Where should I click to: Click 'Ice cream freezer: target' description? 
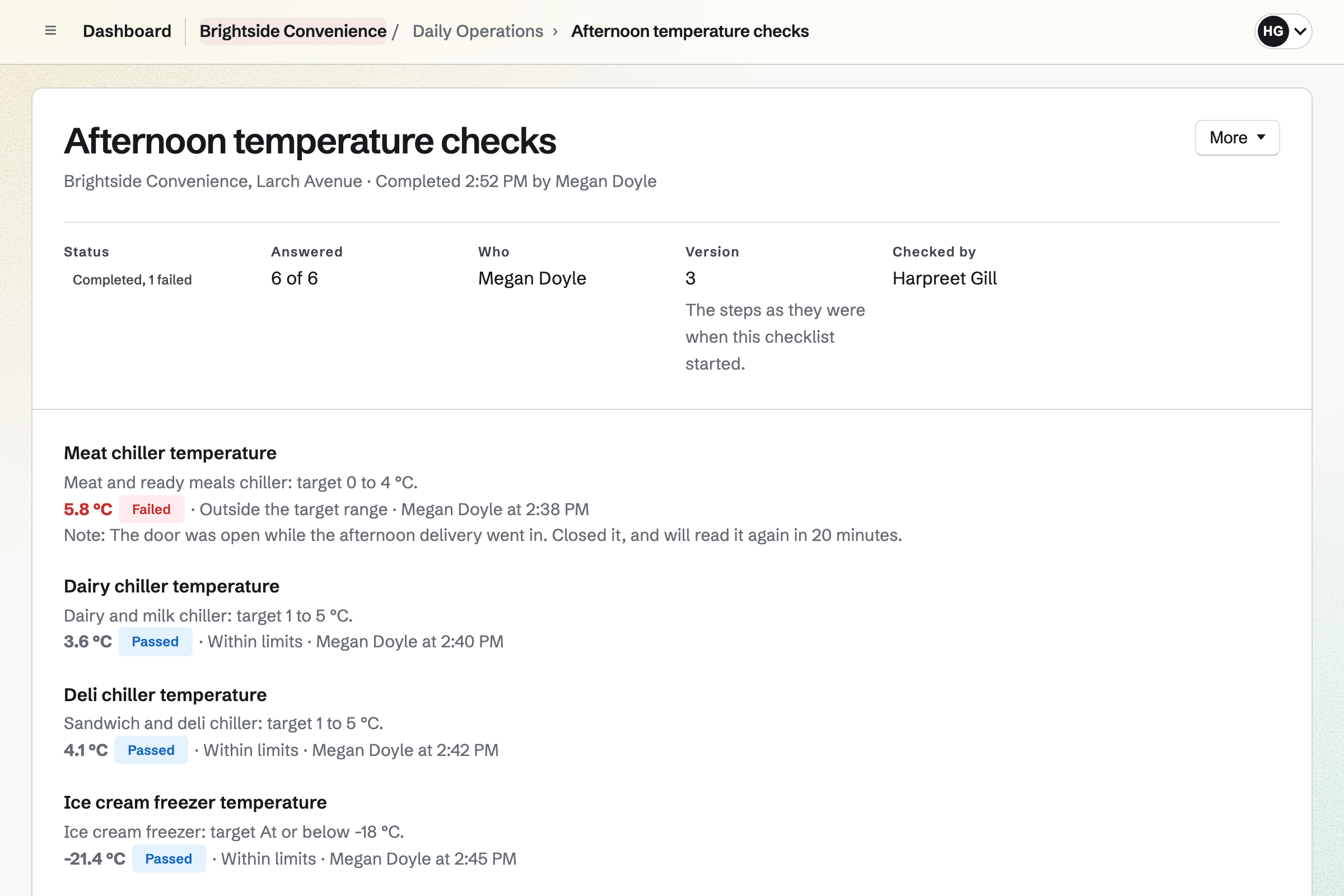point(234,832)
